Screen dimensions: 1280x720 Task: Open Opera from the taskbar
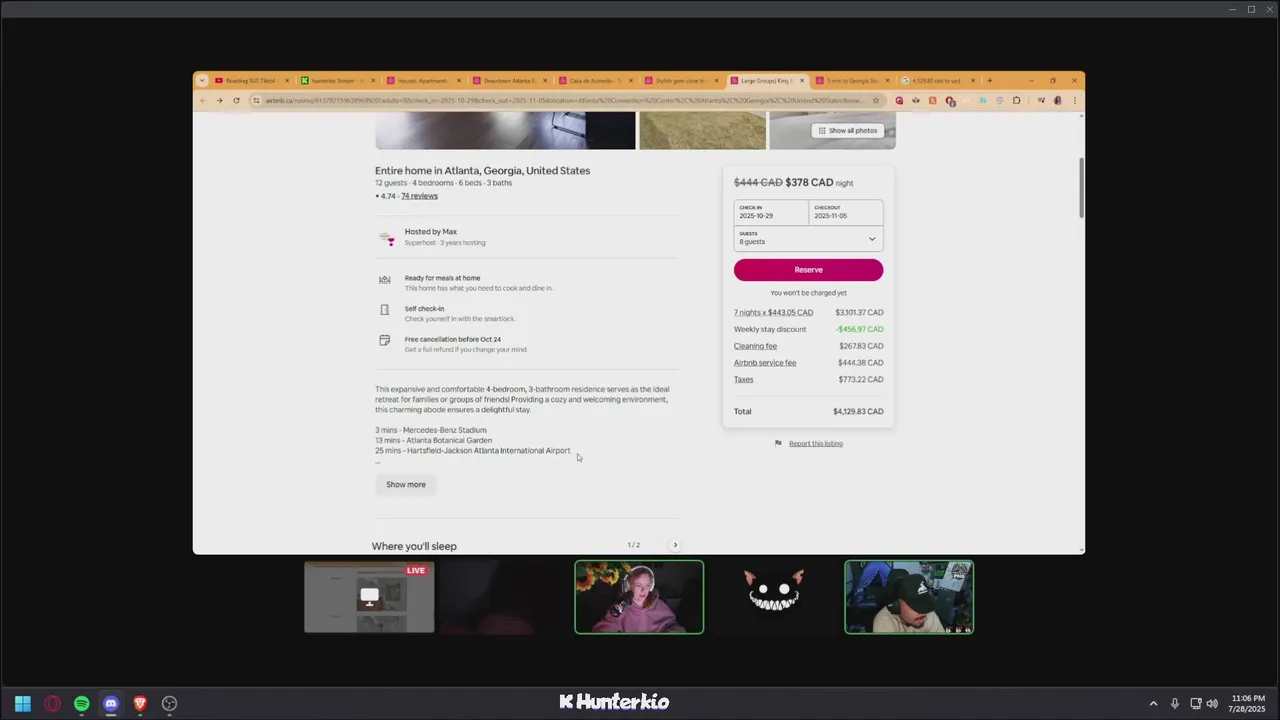click(x=52, y=704)
